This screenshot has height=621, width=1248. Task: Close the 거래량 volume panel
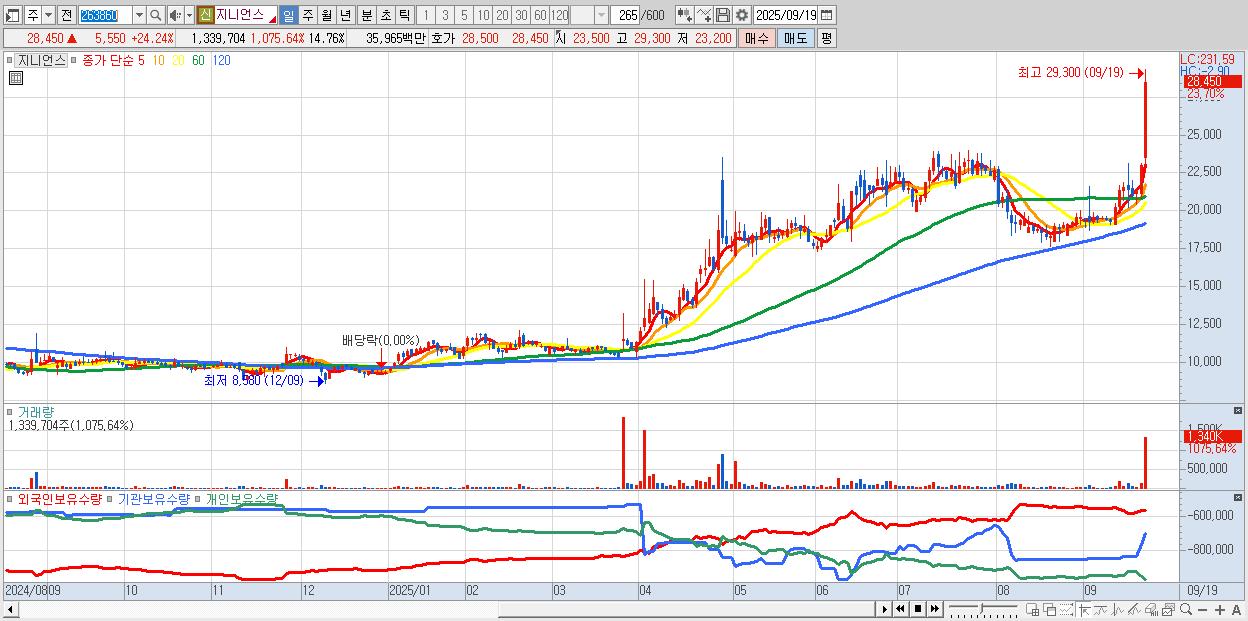click(1239, 411)
